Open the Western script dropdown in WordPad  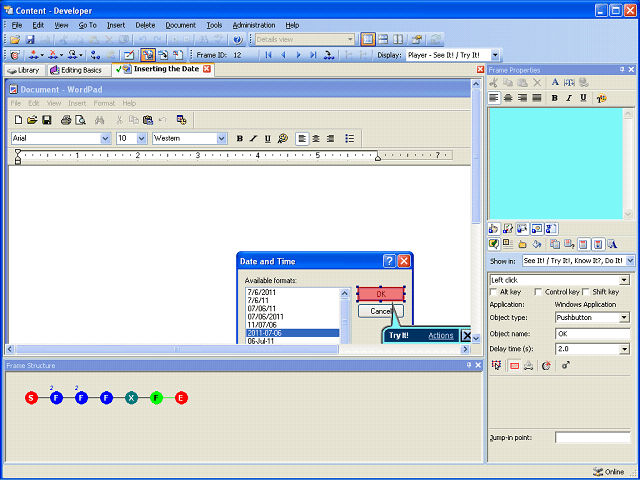222,138
